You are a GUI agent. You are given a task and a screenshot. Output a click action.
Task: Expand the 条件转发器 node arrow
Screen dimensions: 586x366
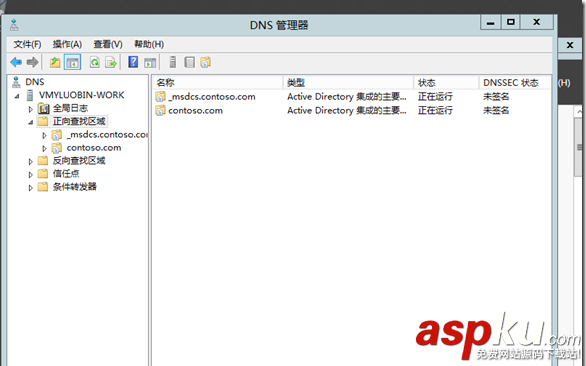coord(31,188)
